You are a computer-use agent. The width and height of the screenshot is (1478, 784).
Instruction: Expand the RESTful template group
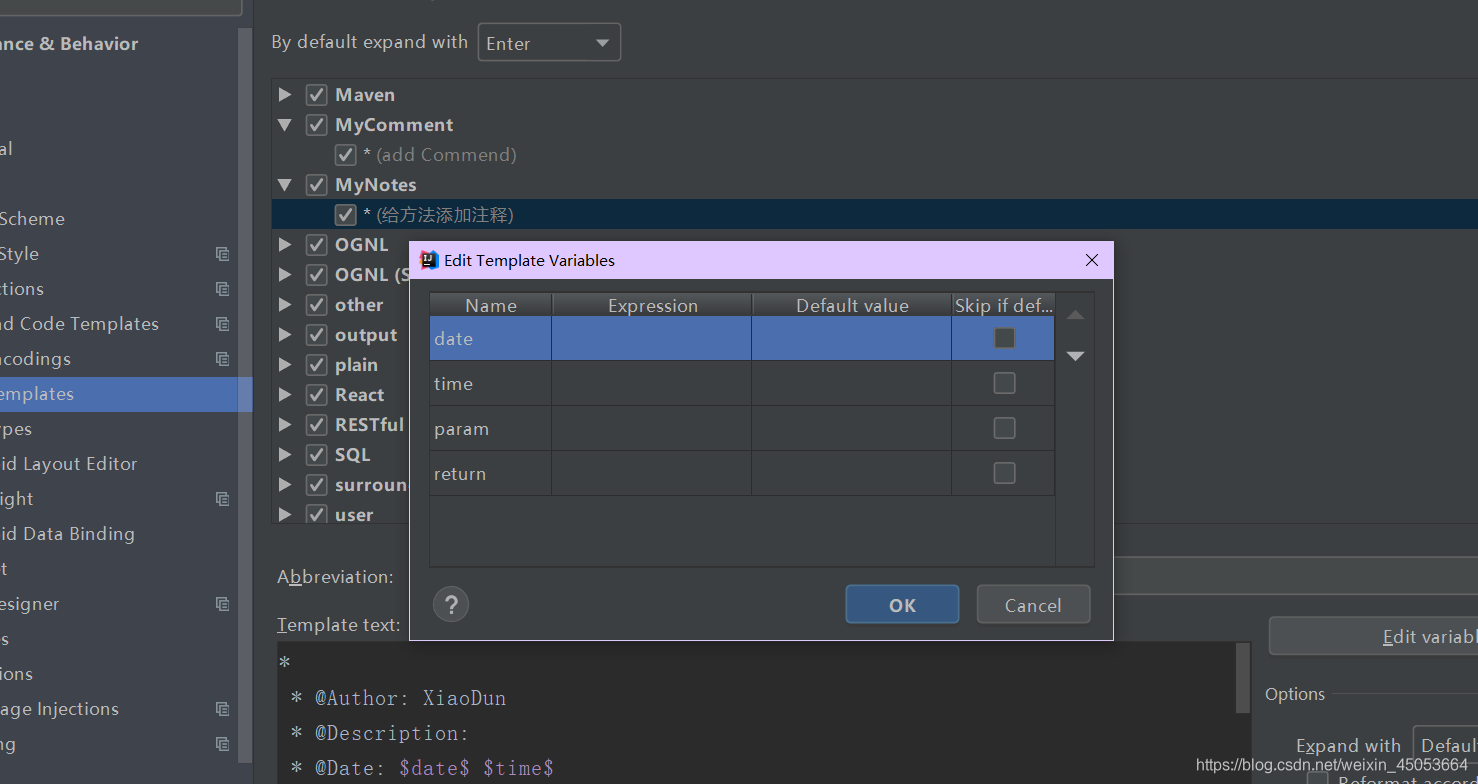[285, 425]
